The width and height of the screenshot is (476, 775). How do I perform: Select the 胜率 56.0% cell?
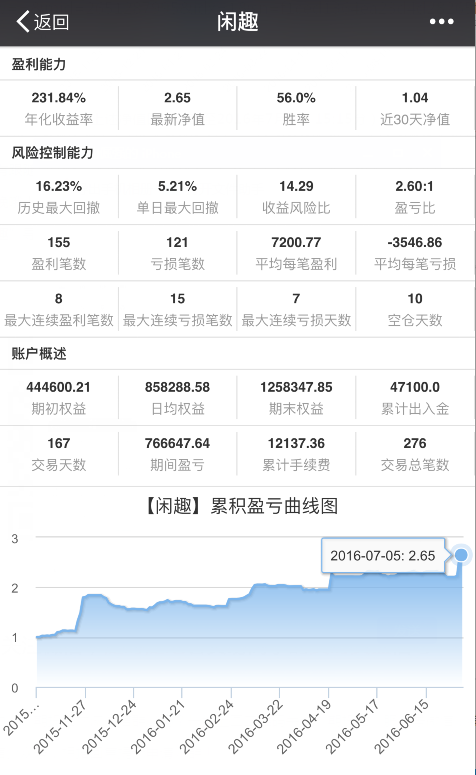click(296, 108)
